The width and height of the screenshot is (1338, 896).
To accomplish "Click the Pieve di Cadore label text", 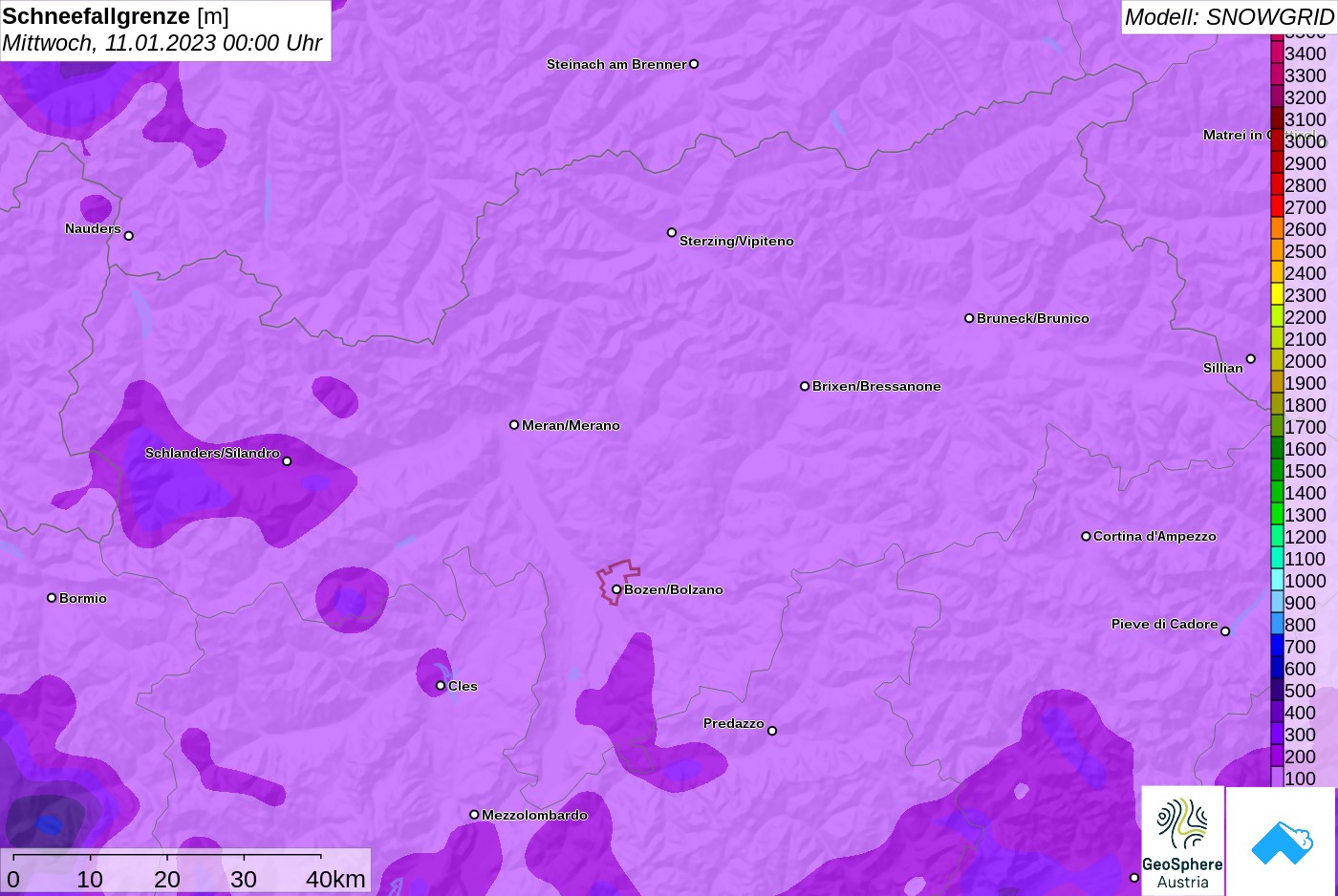I will coord(1165,624).
